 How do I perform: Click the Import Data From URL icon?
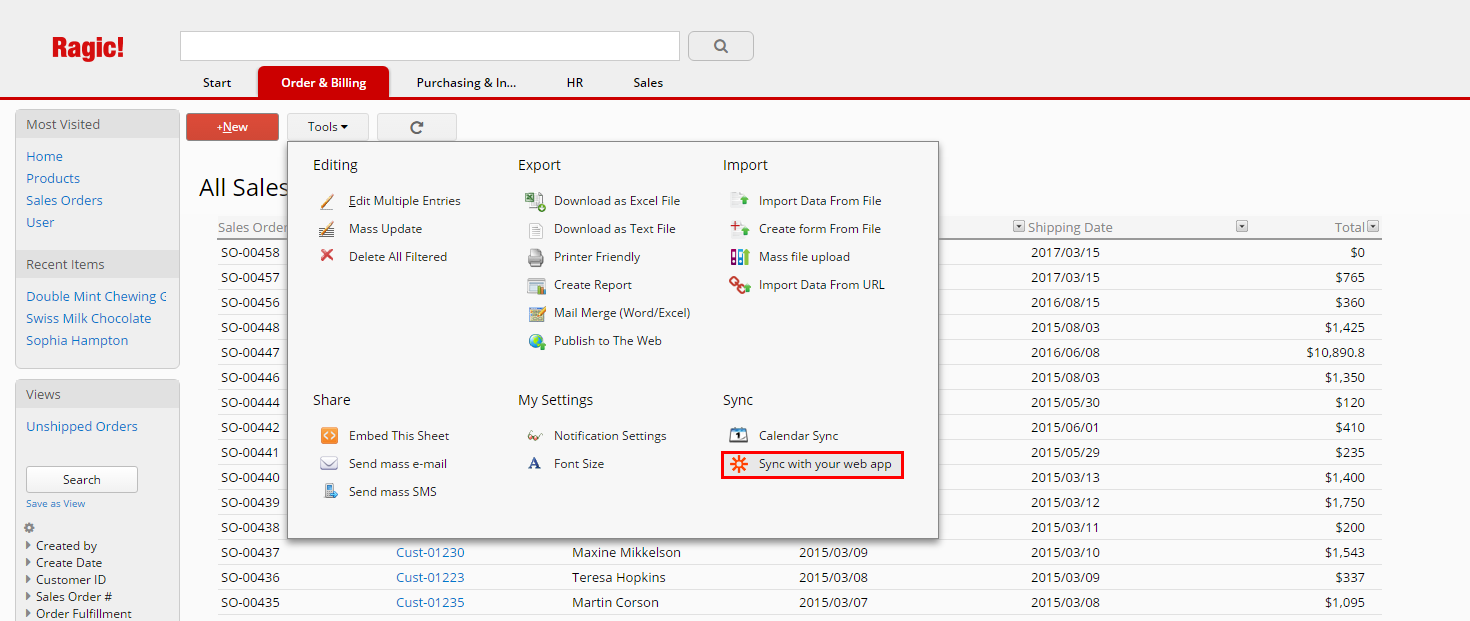(739, 285)
